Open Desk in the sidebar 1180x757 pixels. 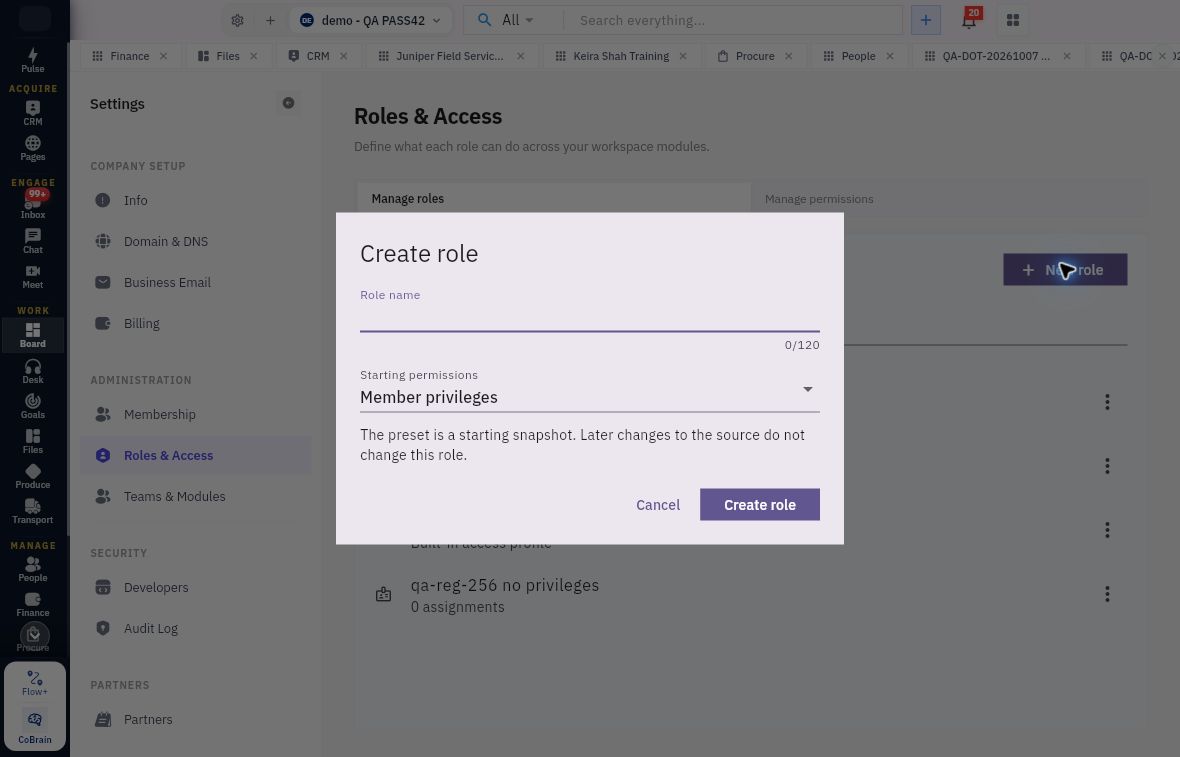point(32,371)
